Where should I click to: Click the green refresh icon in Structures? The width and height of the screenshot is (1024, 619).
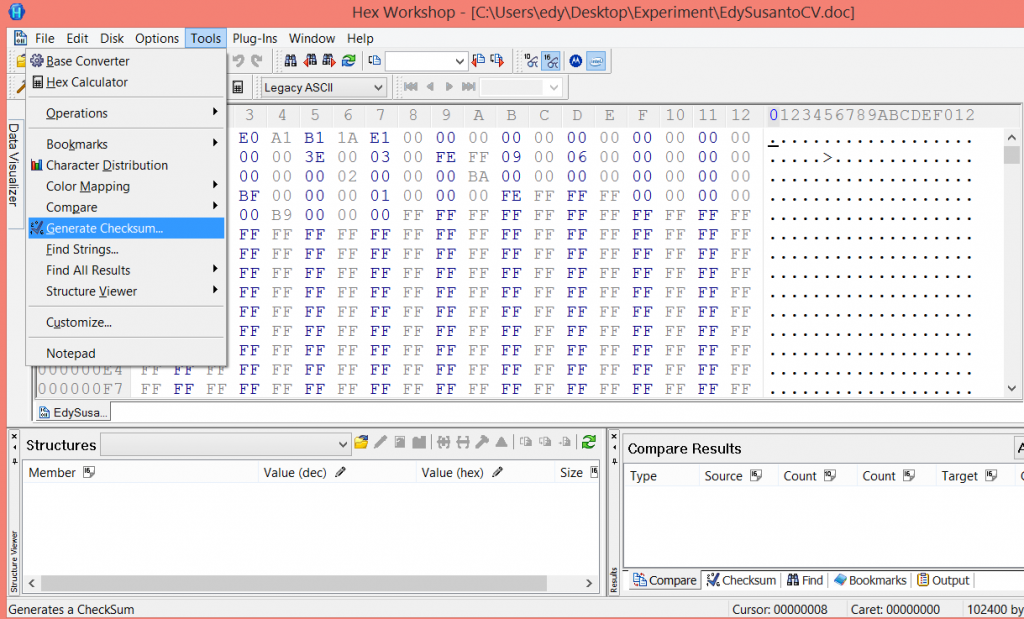[589, 442]
